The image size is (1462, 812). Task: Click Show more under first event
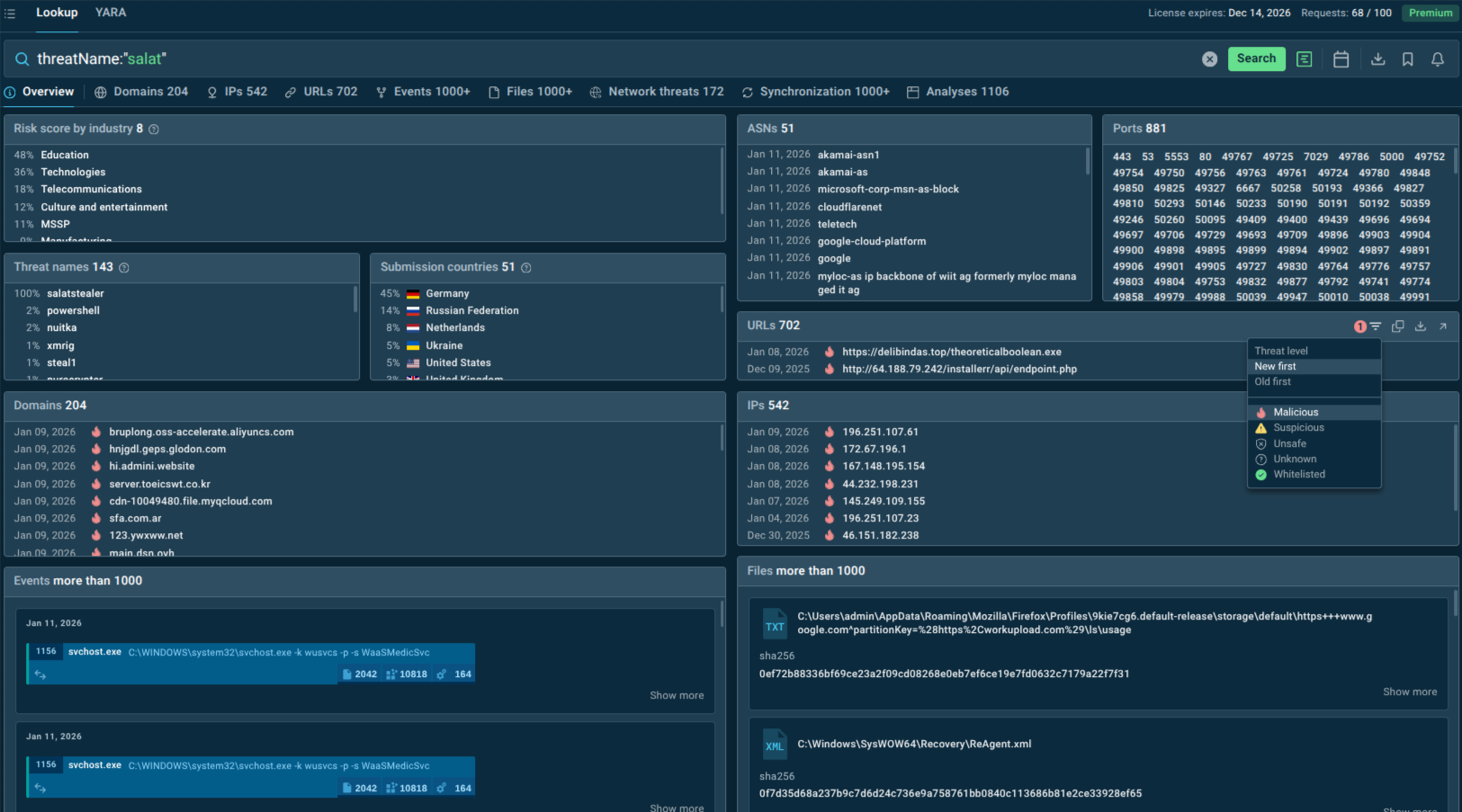[x=677, y=695]
